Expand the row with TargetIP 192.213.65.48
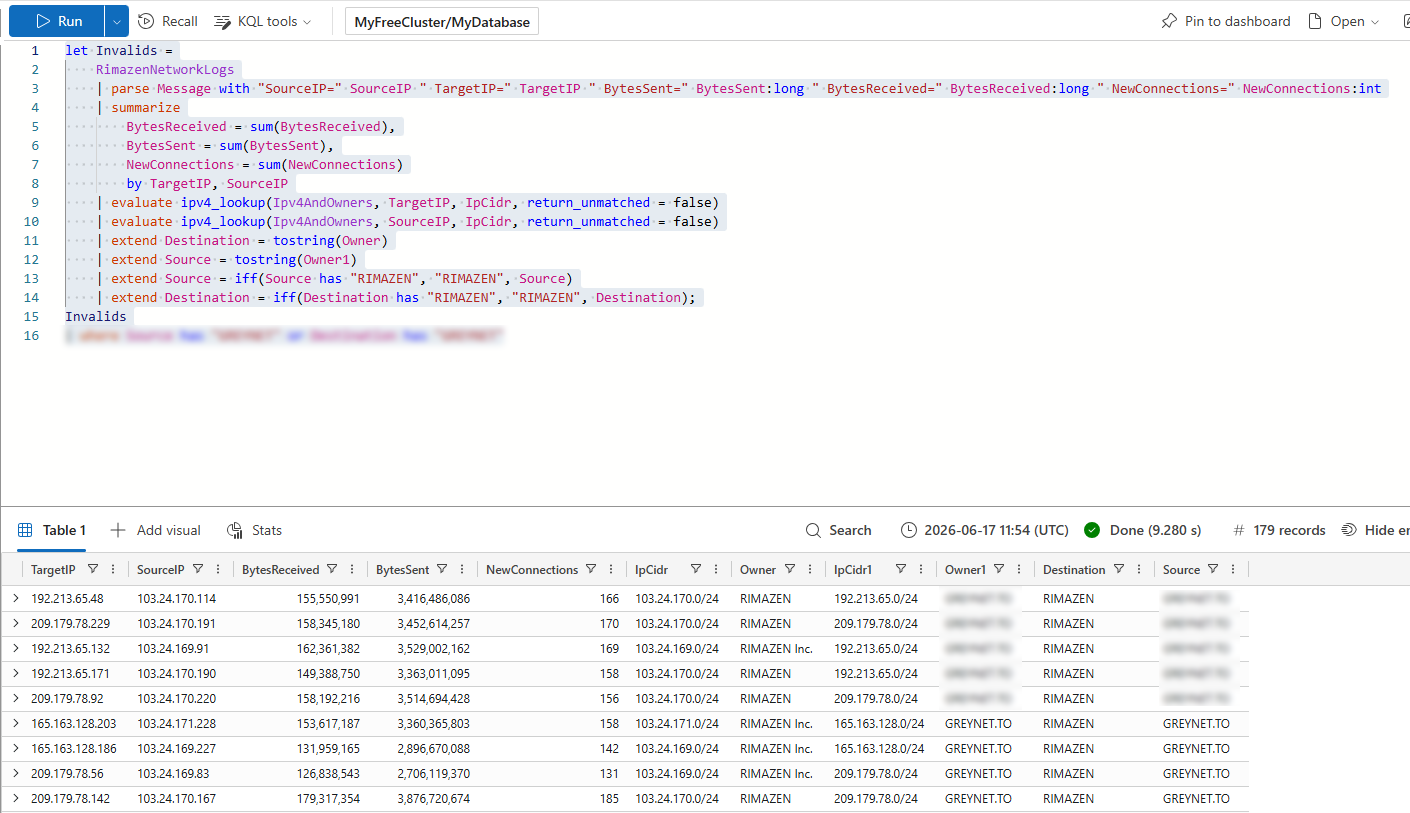Screen dimensions: 1410x813 click(15, 598)
